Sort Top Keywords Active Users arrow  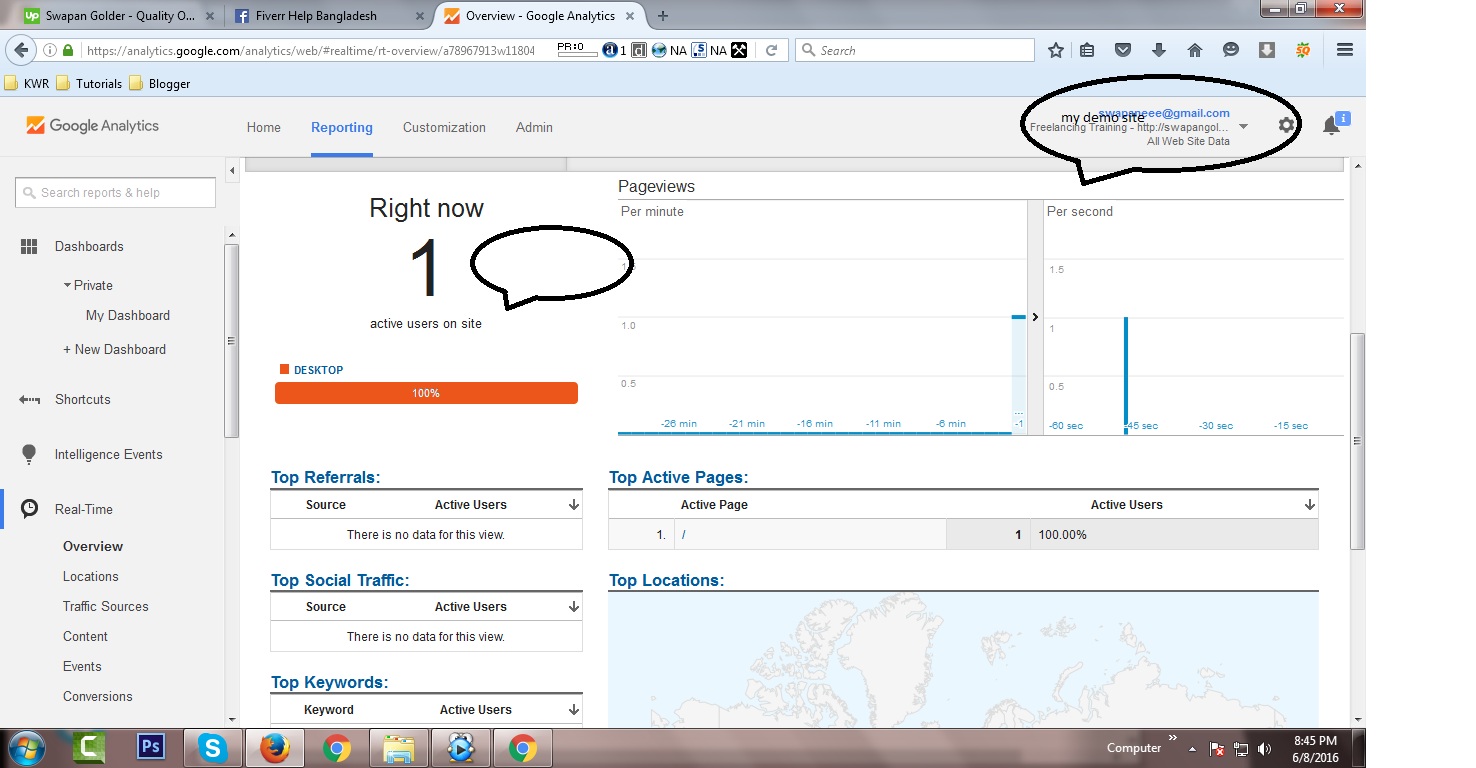point(573,710)
